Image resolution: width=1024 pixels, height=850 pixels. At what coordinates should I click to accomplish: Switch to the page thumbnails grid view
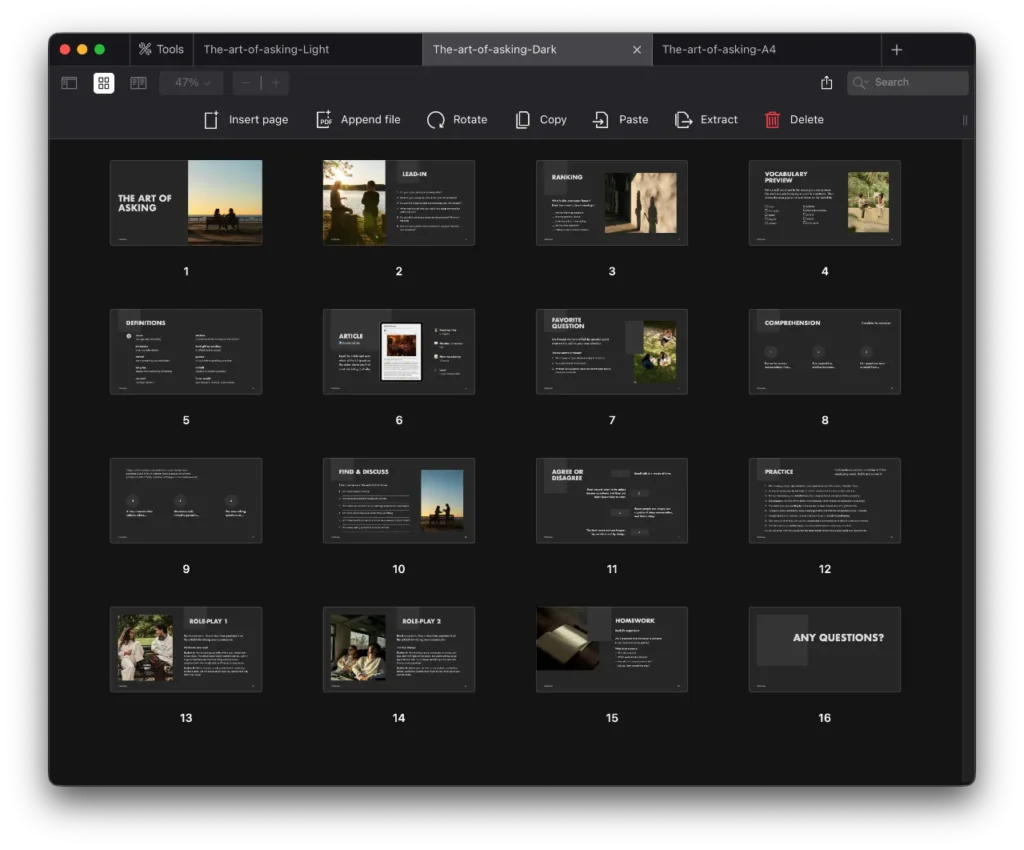coord(104,83)
